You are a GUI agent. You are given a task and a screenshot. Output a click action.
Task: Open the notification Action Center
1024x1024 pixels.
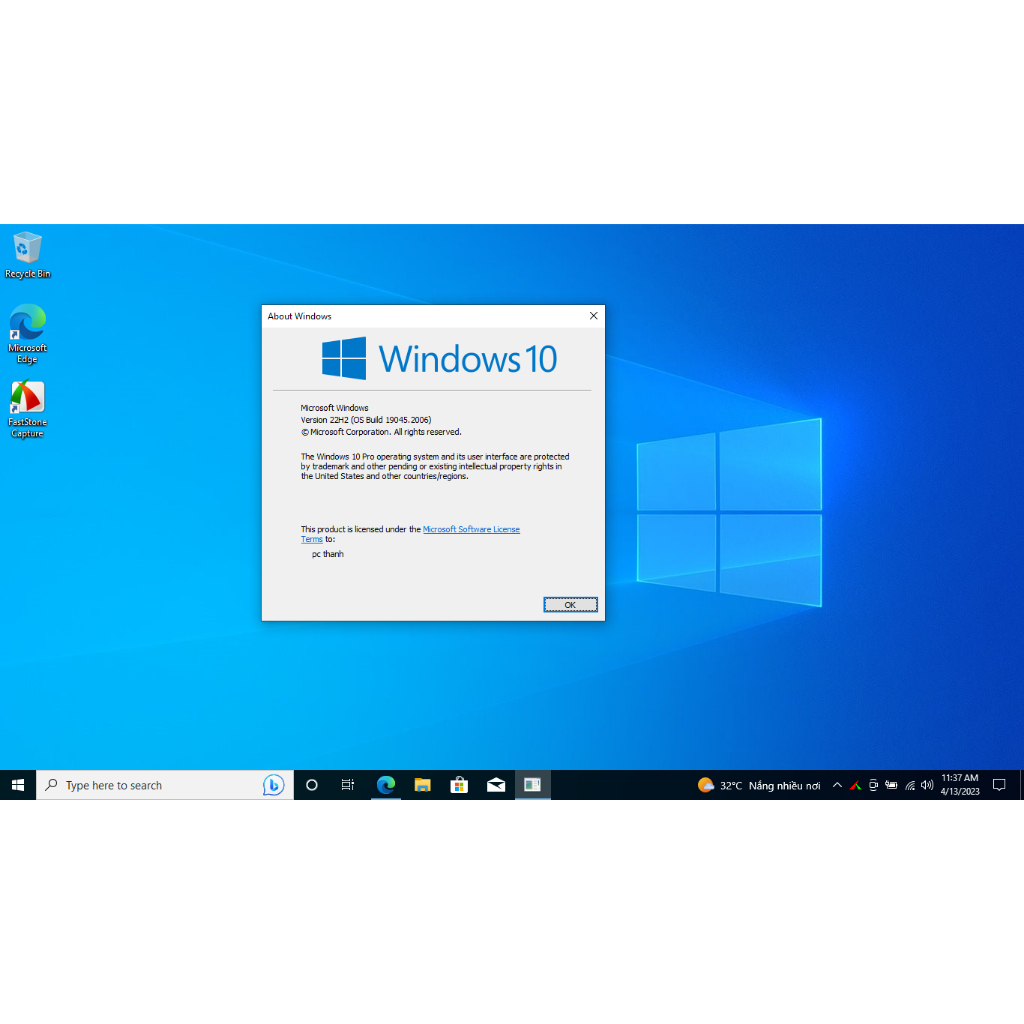click(x=998, y=785)
